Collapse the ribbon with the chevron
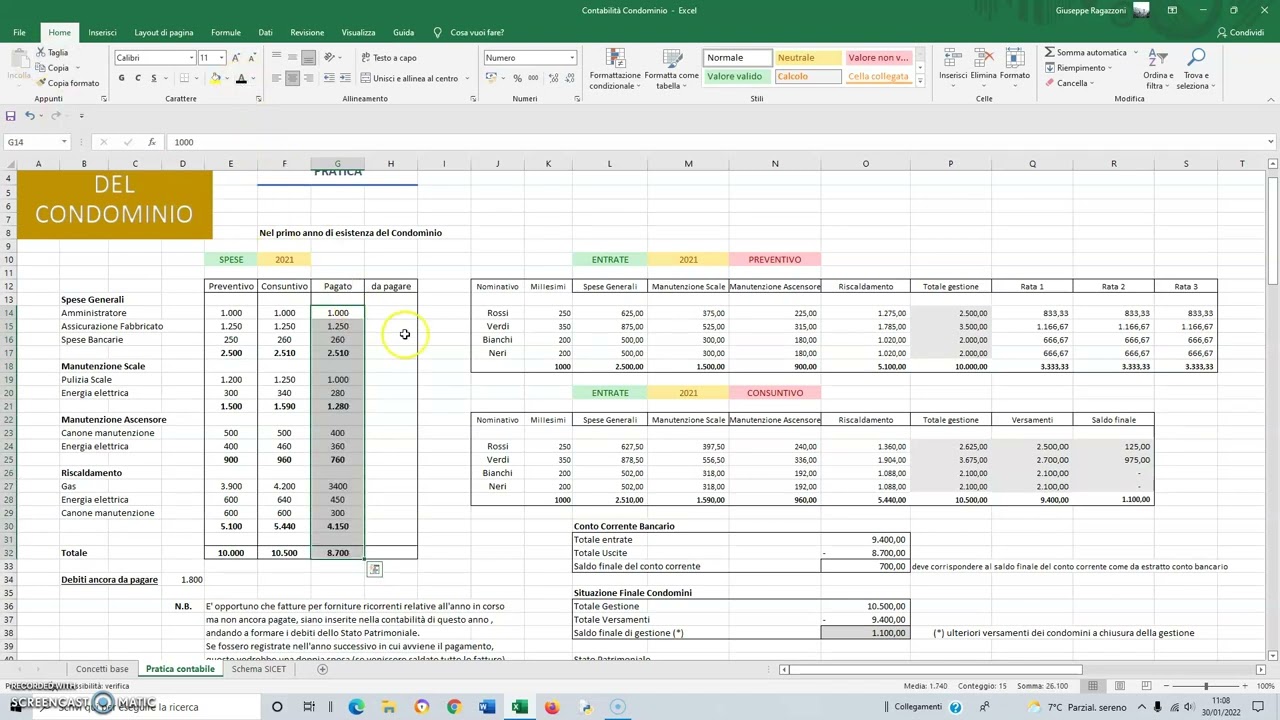Image resolution: width=1280 pixels, height=720 pixels. (1270, 99)
